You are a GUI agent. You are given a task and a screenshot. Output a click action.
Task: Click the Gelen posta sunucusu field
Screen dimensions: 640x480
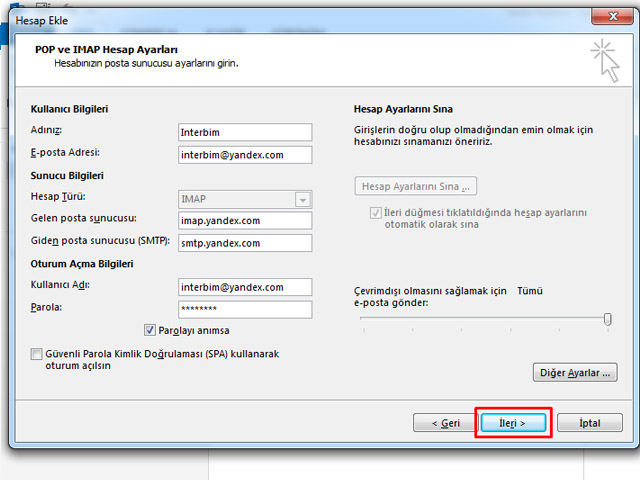coord(245,221)
